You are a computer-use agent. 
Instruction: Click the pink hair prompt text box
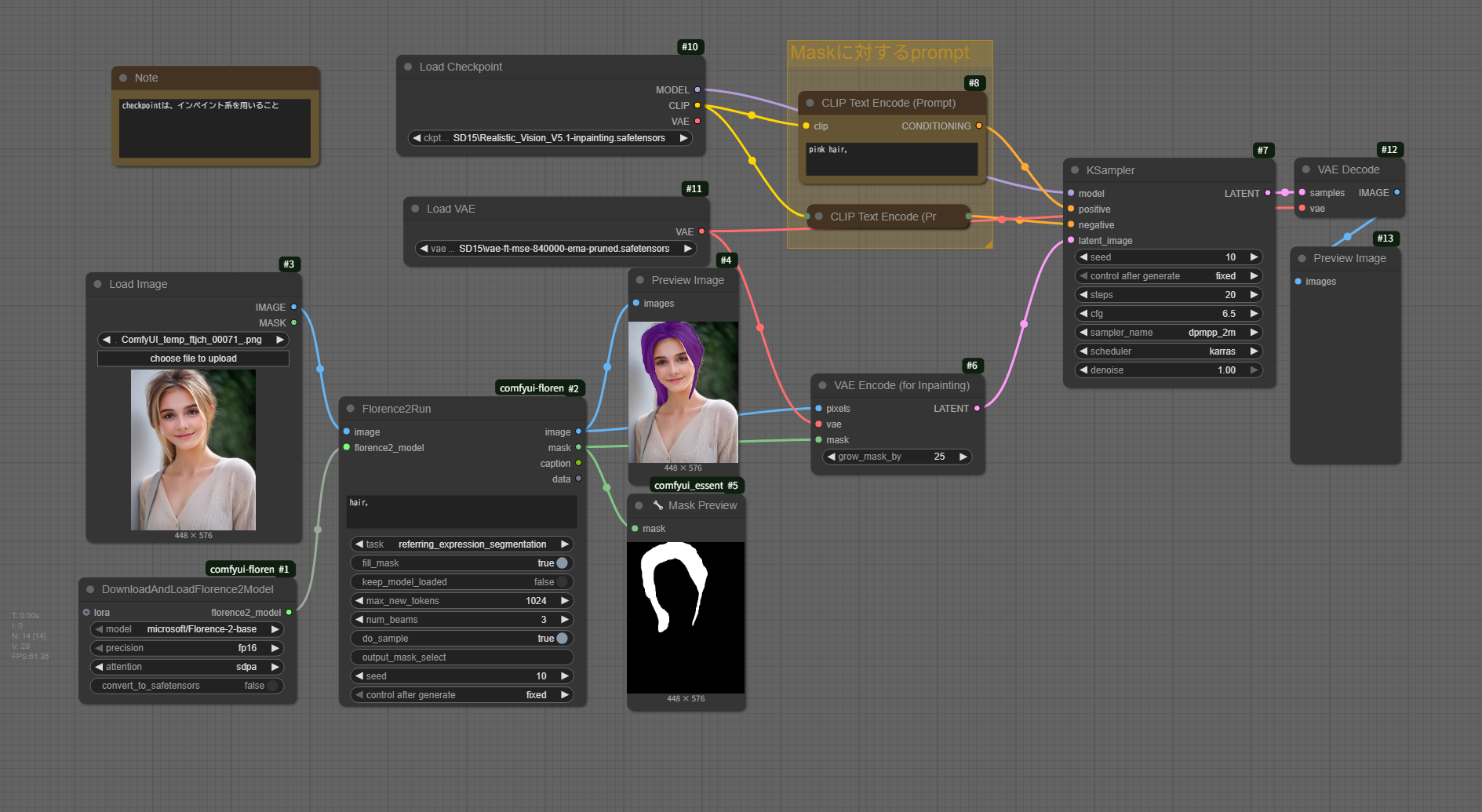pyautogui.click(x=891, y=158)
